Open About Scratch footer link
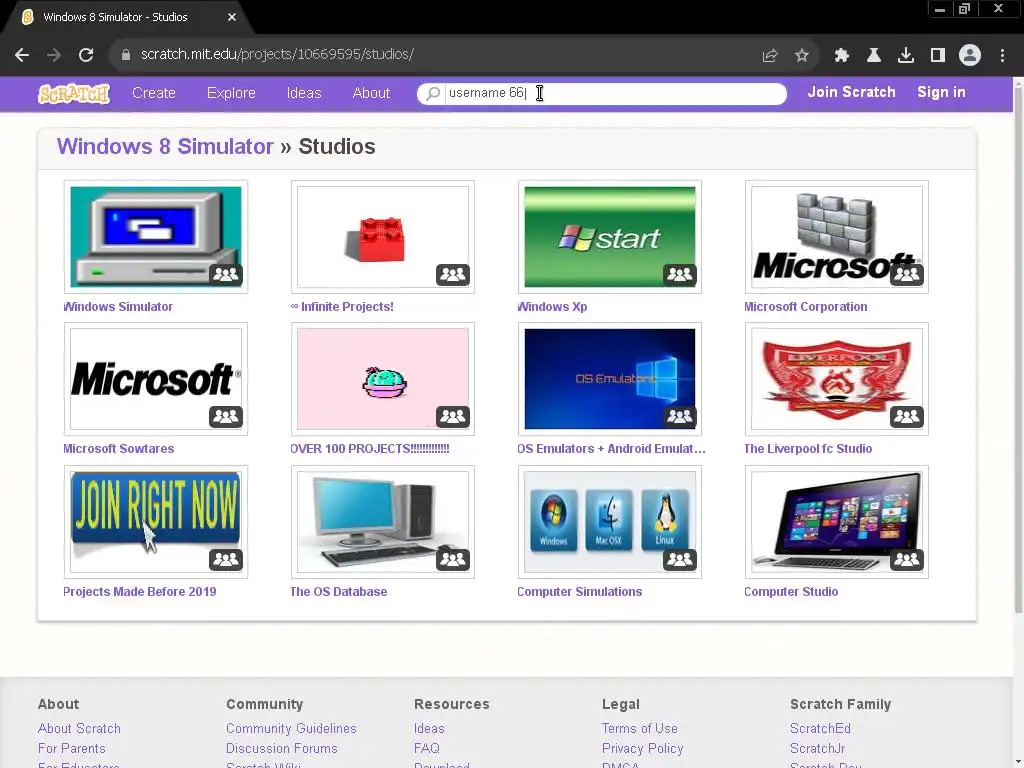This screenshot has height=768, width=1024. point(79,728)
